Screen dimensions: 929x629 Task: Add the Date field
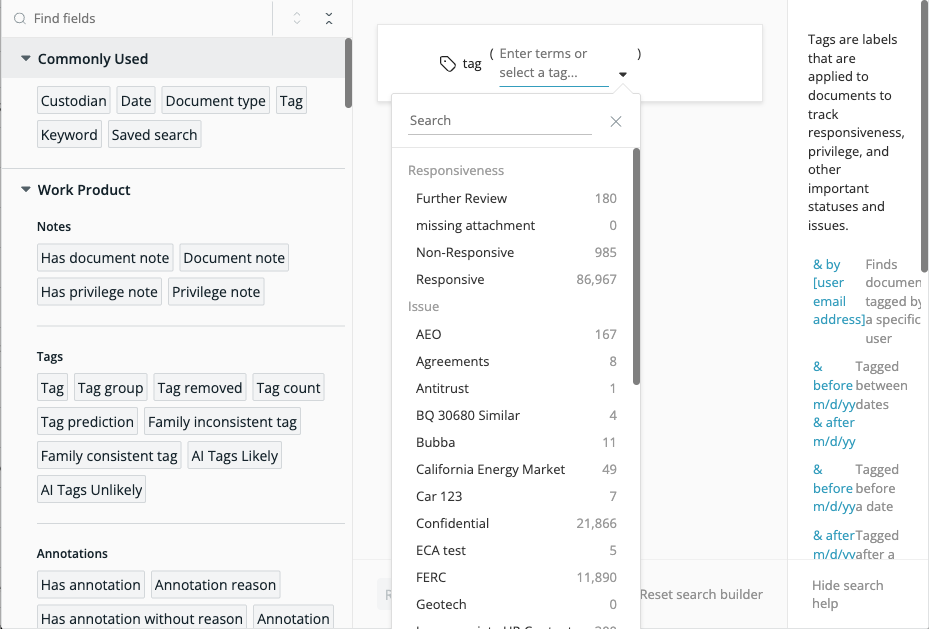[136, 101]
